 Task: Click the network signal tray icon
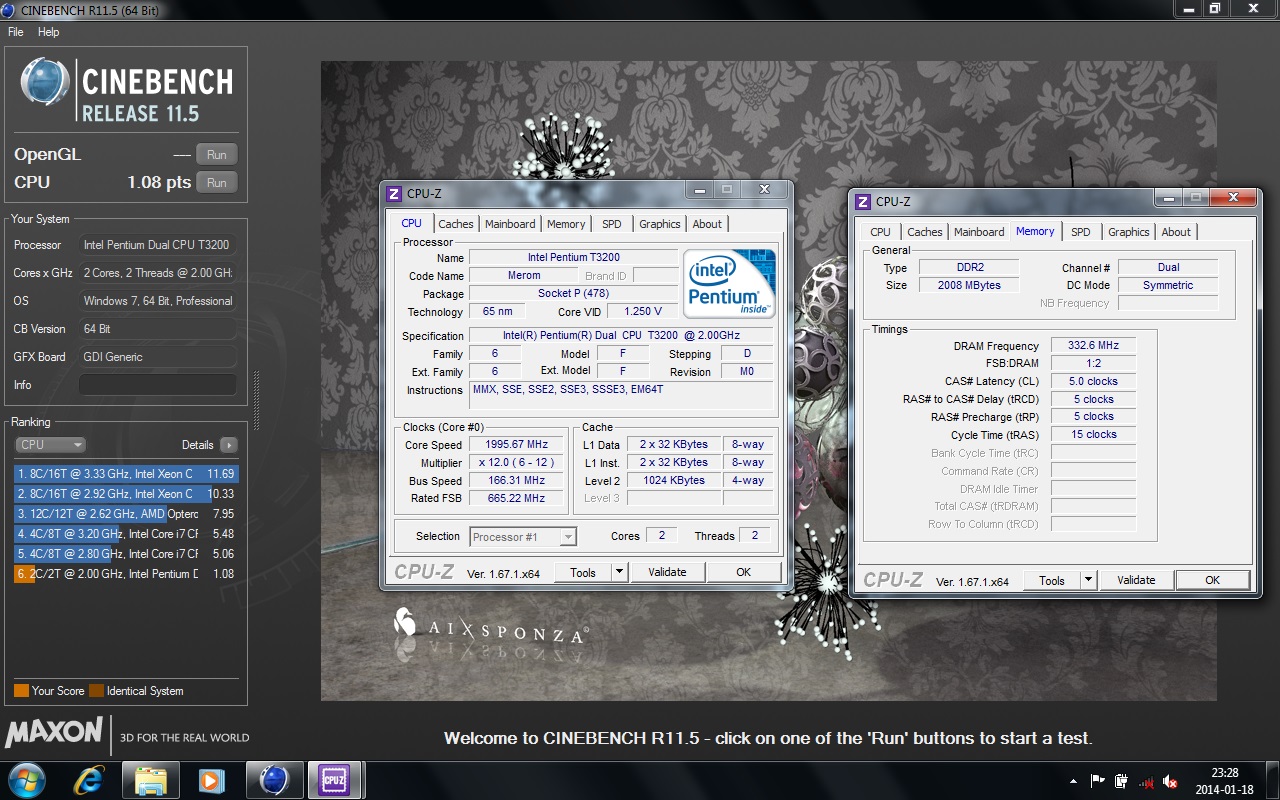coord(1146,781)
